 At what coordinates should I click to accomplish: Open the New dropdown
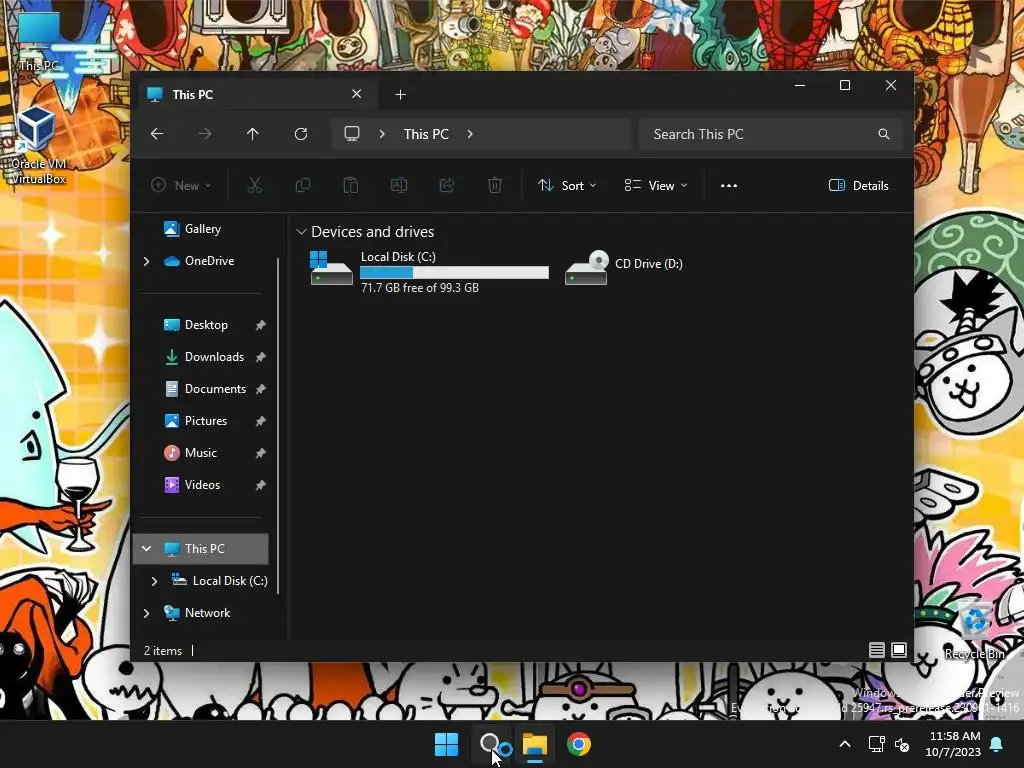point(181,185)
